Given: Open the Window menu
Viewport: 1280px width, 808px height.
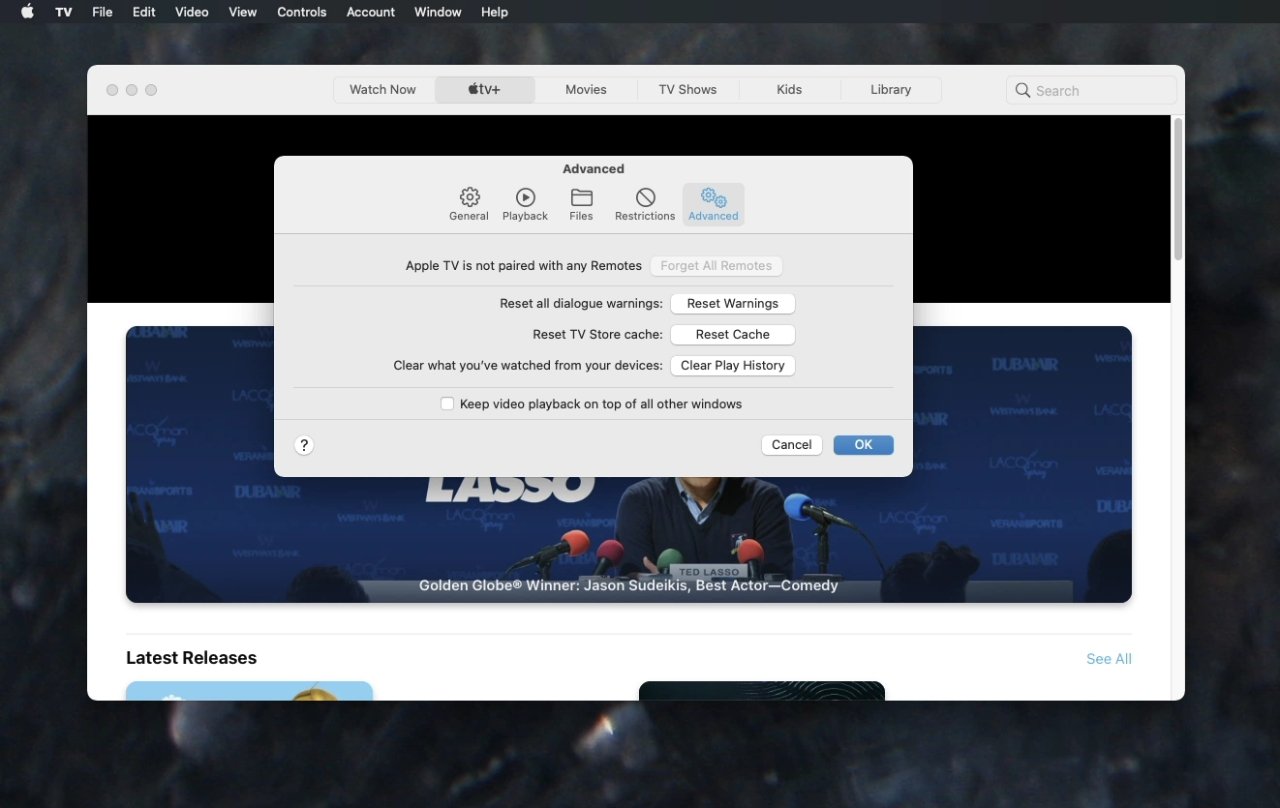Looking at the screenshot, I should [x=438, y=12].
